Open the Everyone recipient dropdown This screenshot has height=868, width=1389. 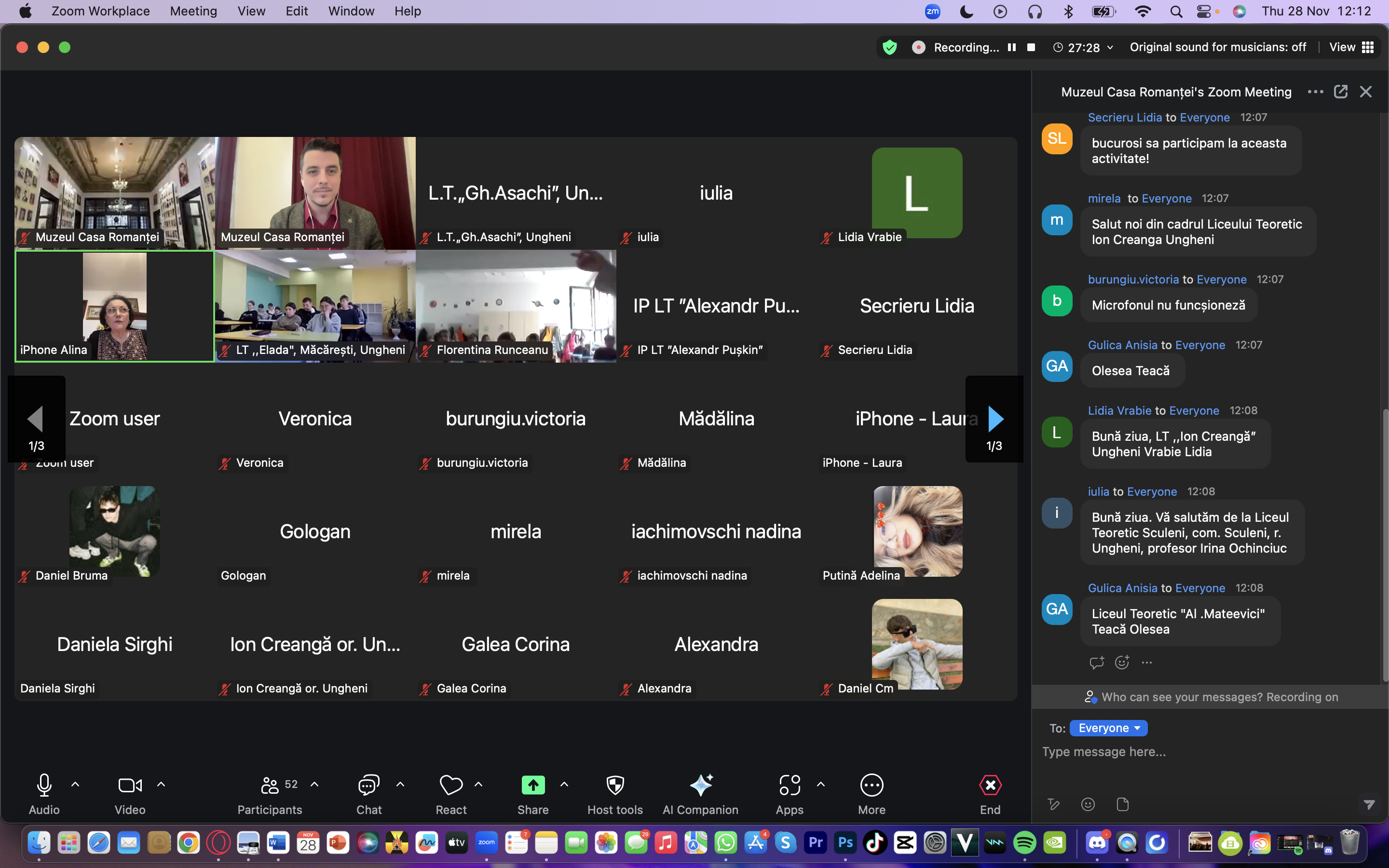(x=1108, y=728)
